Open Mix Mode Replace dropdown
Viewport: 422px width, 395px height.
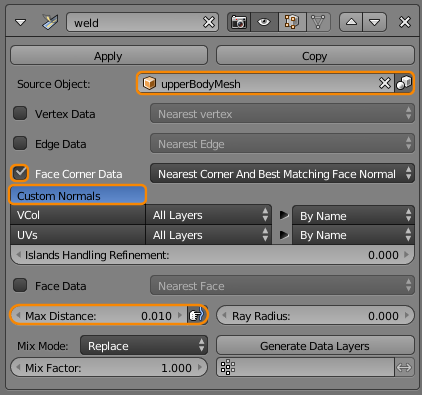[144, 345]
